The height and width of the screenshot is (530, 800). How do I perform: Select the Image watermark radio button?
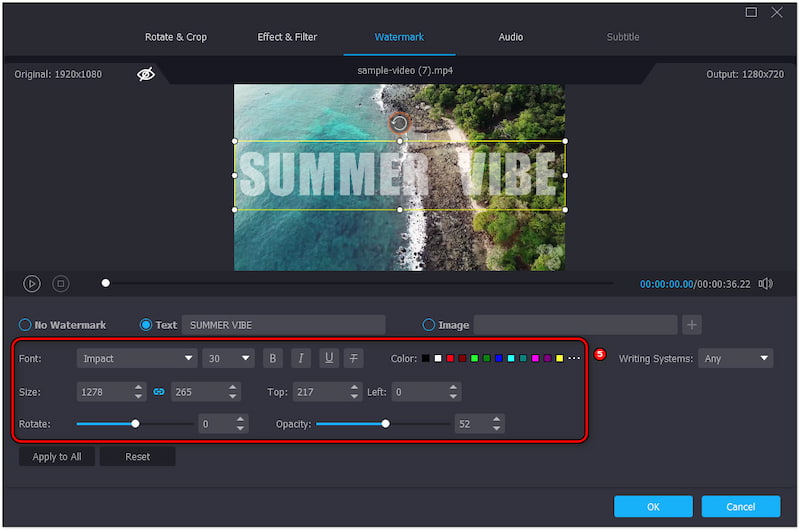click(429, 325)
